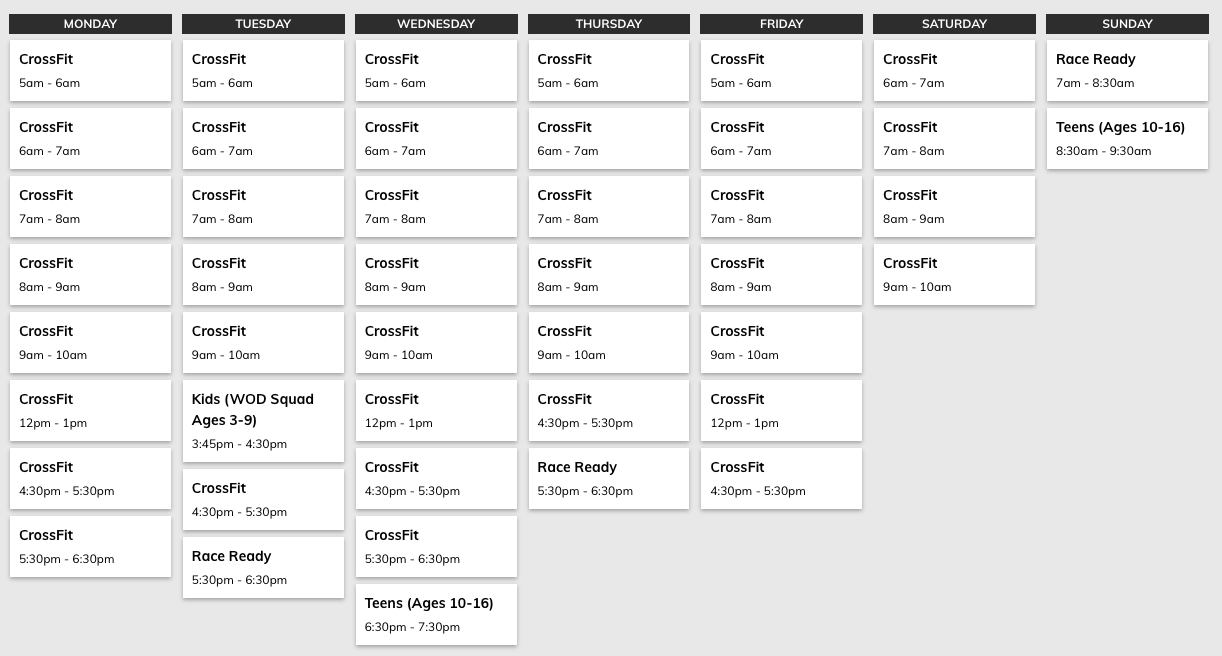Click the Saturday column header

954,24
